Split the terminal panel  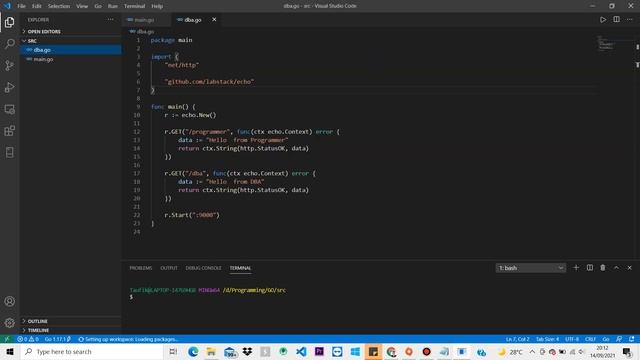coord(590,268)
